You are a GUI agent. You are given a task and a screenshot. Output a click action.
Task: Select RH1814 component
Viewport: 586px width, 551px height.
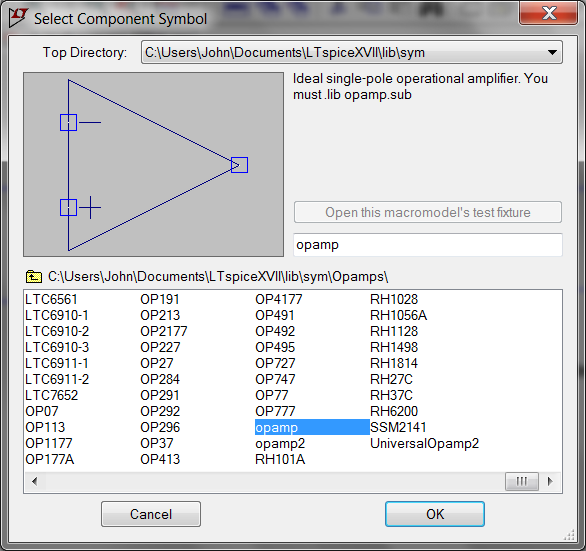(x=394, y=363)
